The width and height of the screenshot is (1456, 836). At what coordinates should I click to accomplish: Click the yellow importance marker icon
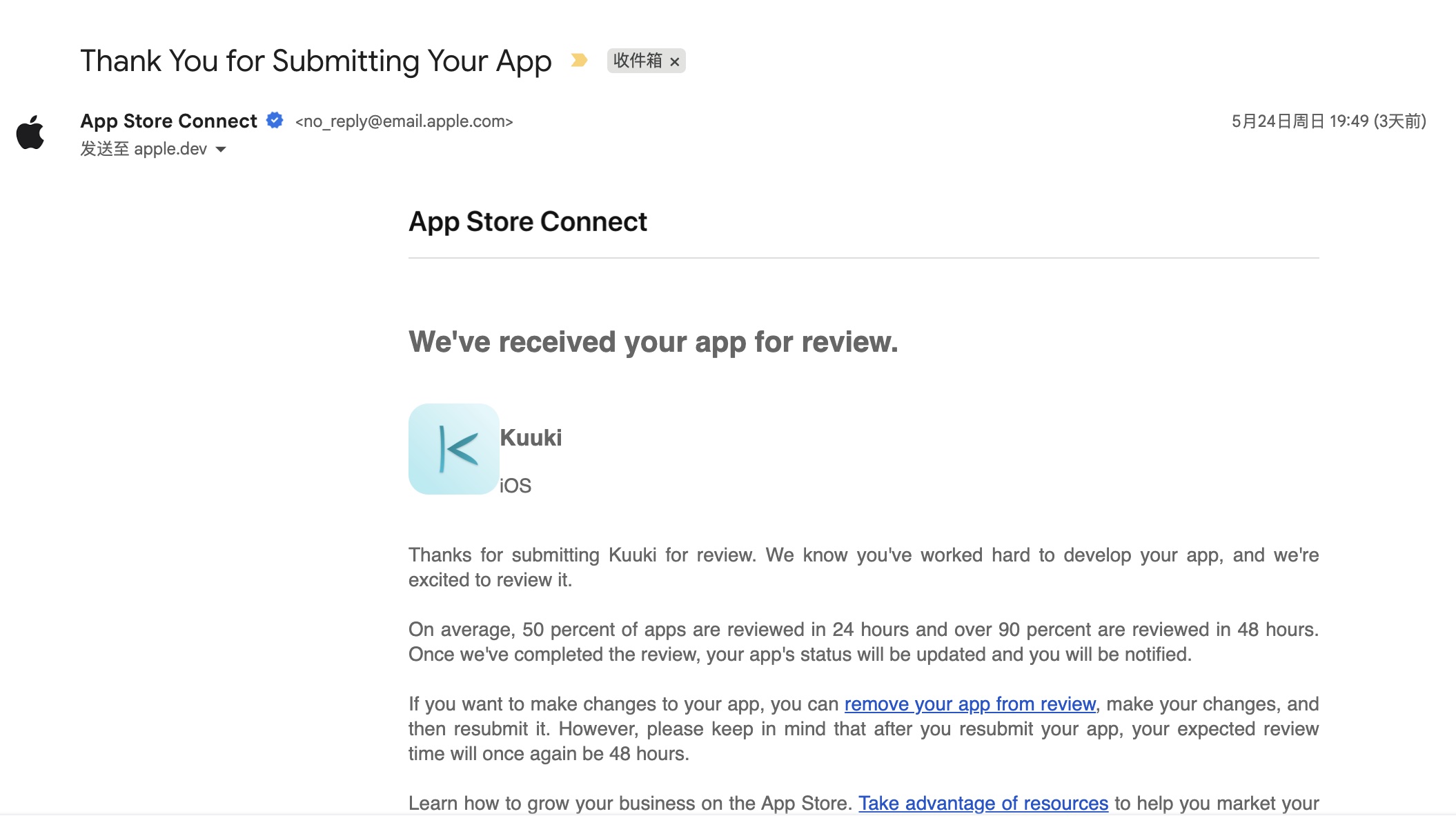[579, 61]
